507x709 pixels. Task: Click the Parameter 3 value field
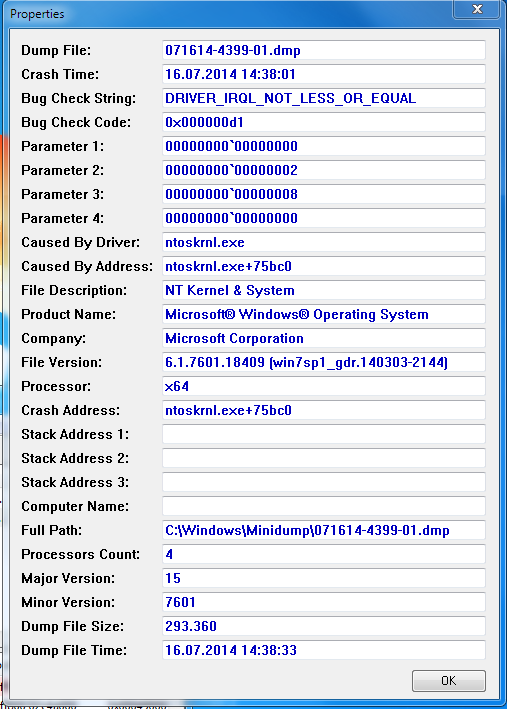[324, 194]
